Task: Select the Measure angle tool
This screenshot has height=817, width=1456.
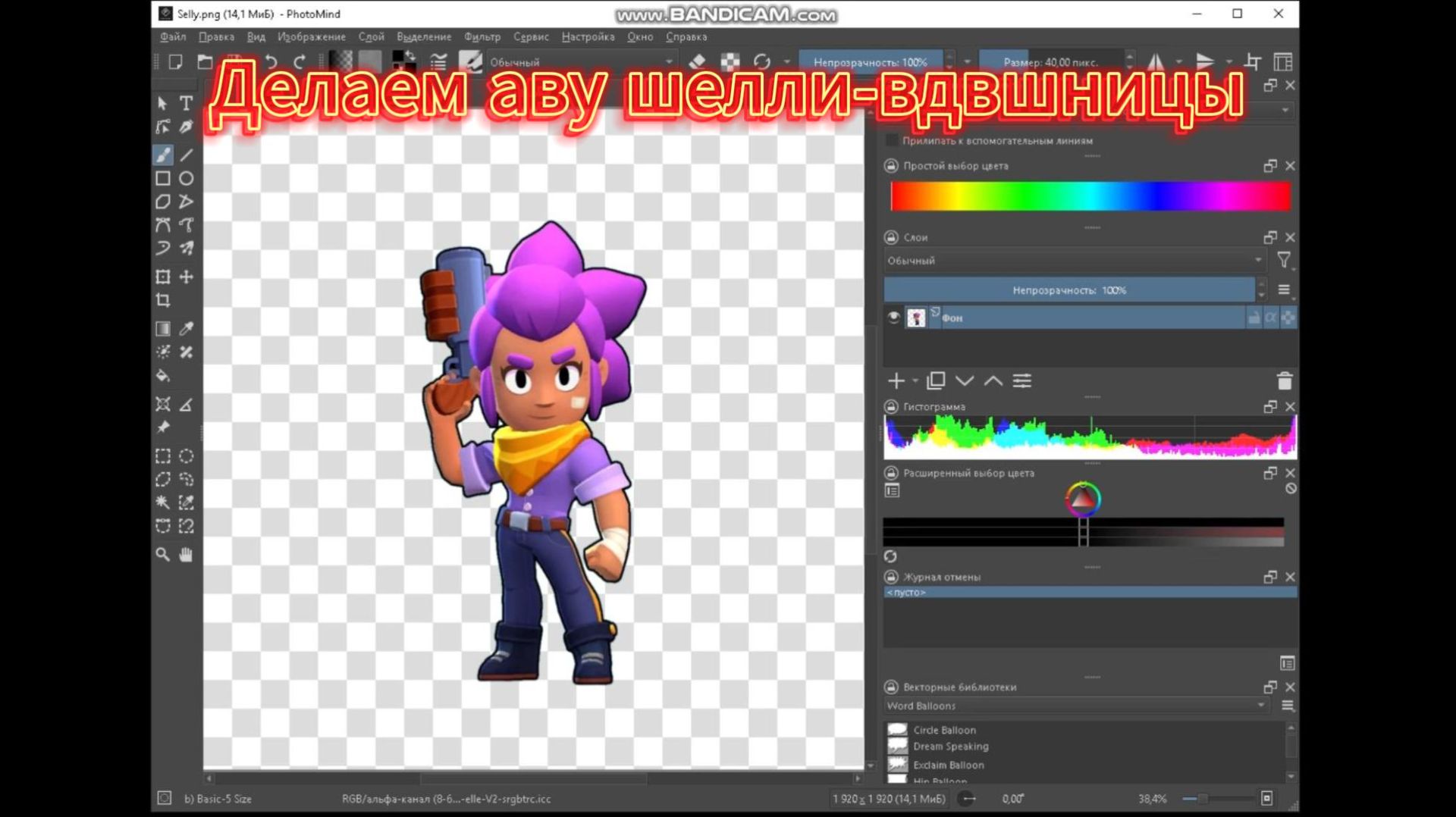Action: 186,404
